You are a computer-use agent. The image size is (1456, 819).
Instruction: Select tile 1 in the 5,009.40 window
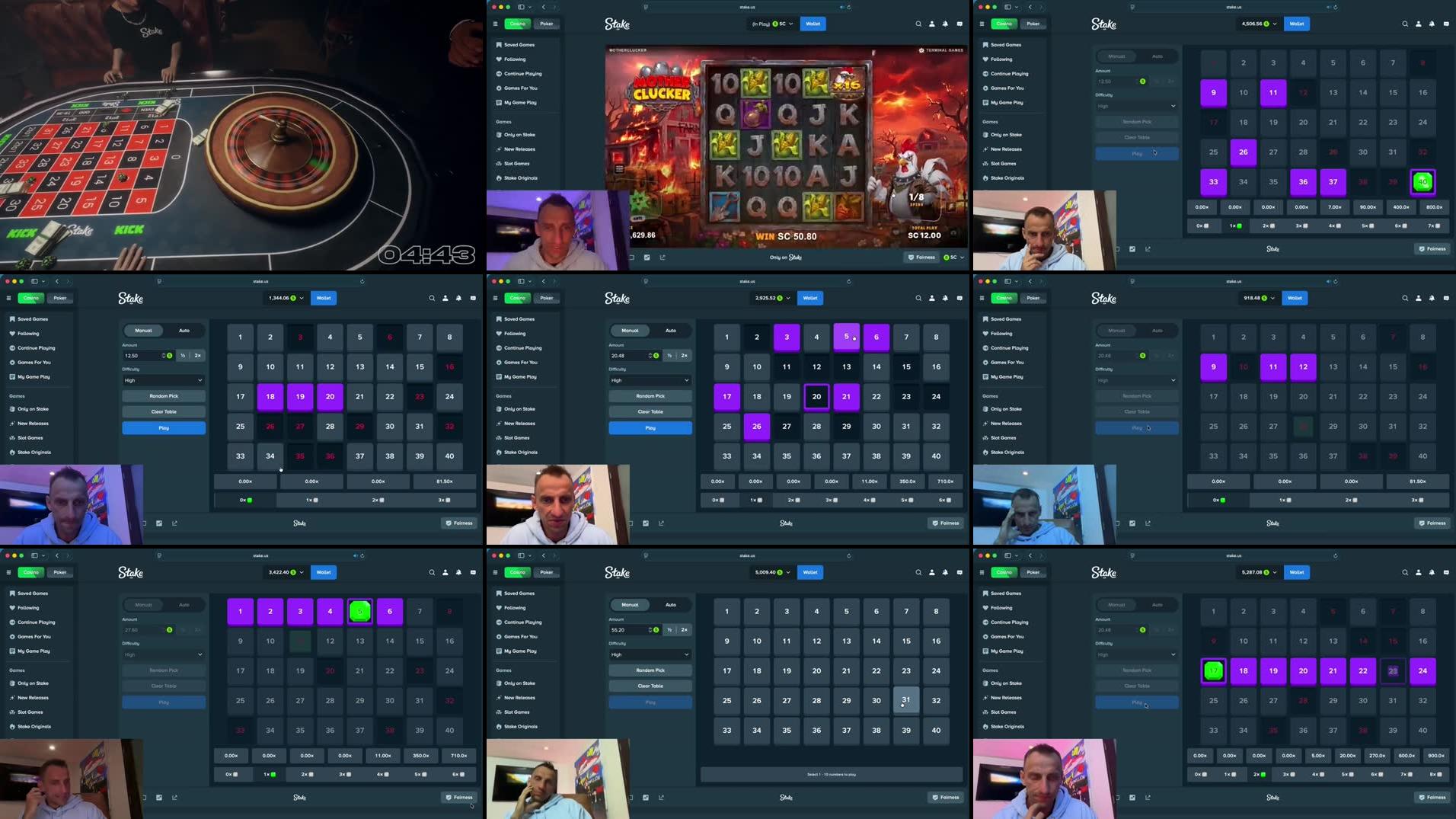click(727, 611)
